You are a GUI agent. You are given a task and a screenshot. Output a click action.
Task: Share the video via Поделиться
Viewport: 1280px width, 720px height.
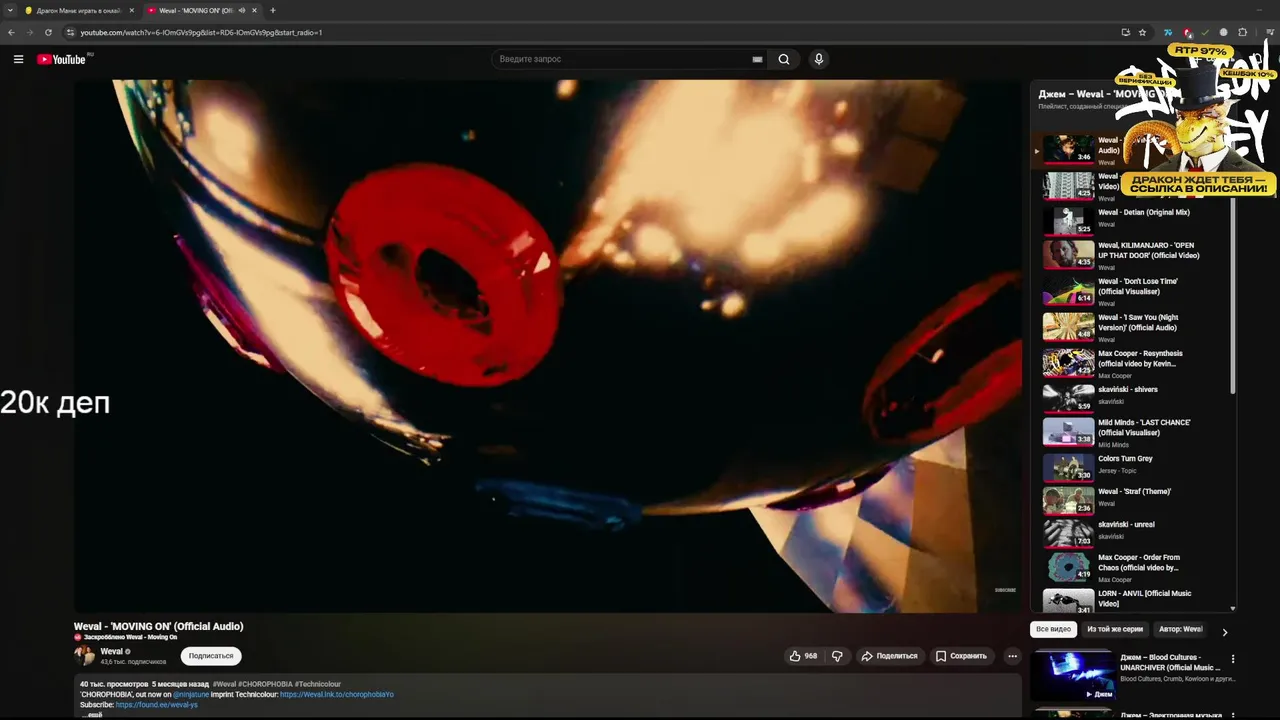[x=889, y=656]
